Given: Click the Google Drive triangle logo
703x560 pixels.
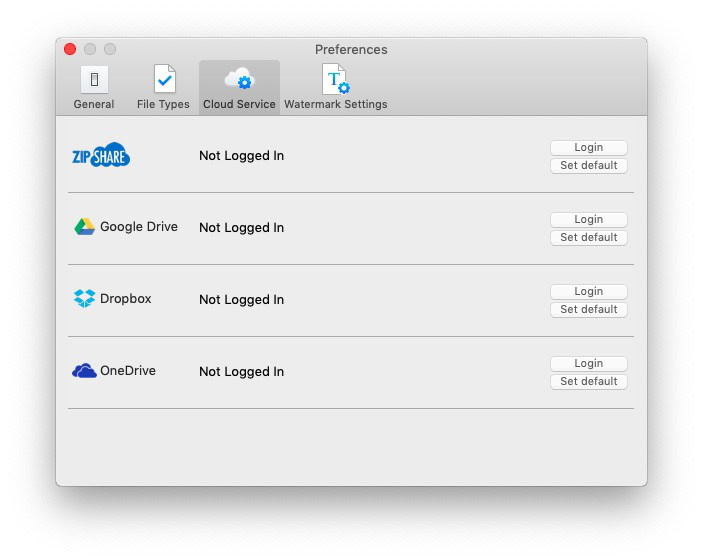Looking at the screenshot, I should 84,227.
